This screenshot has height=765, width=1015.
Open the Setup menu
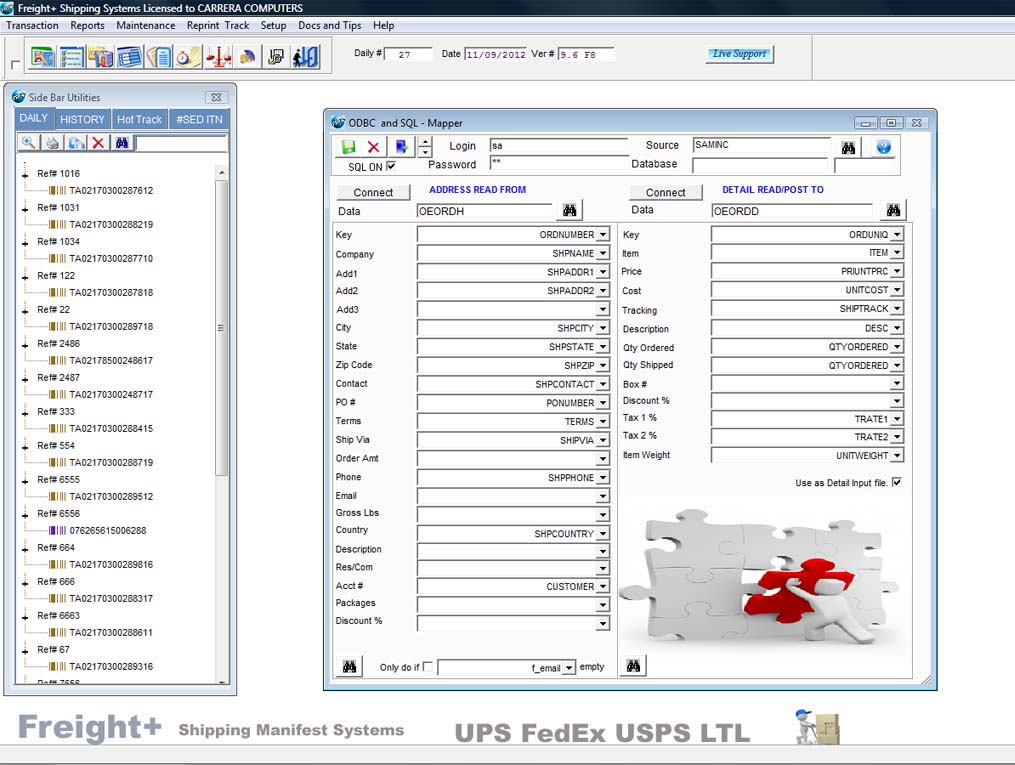(273, 25)
